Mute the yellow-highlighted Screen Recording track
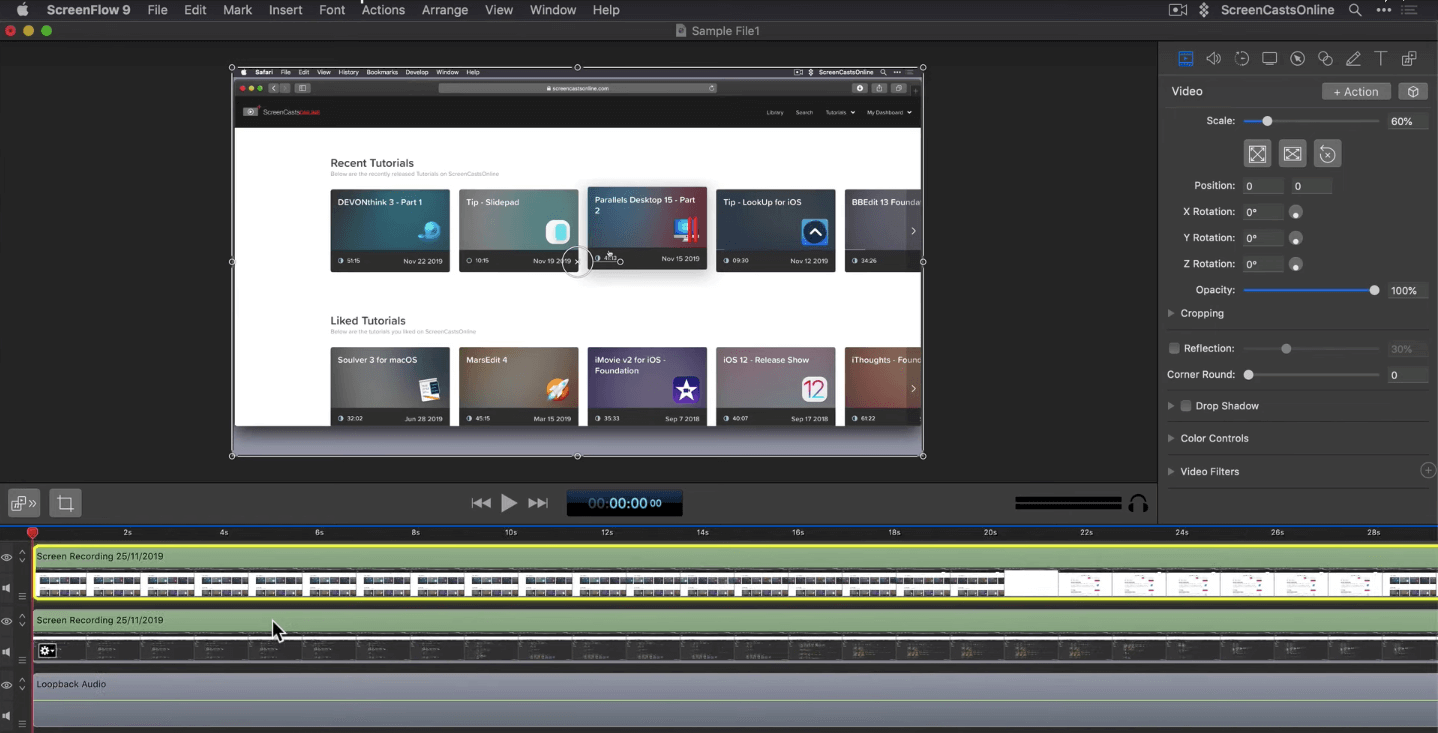1438x733 pixels. pos(6,588)
